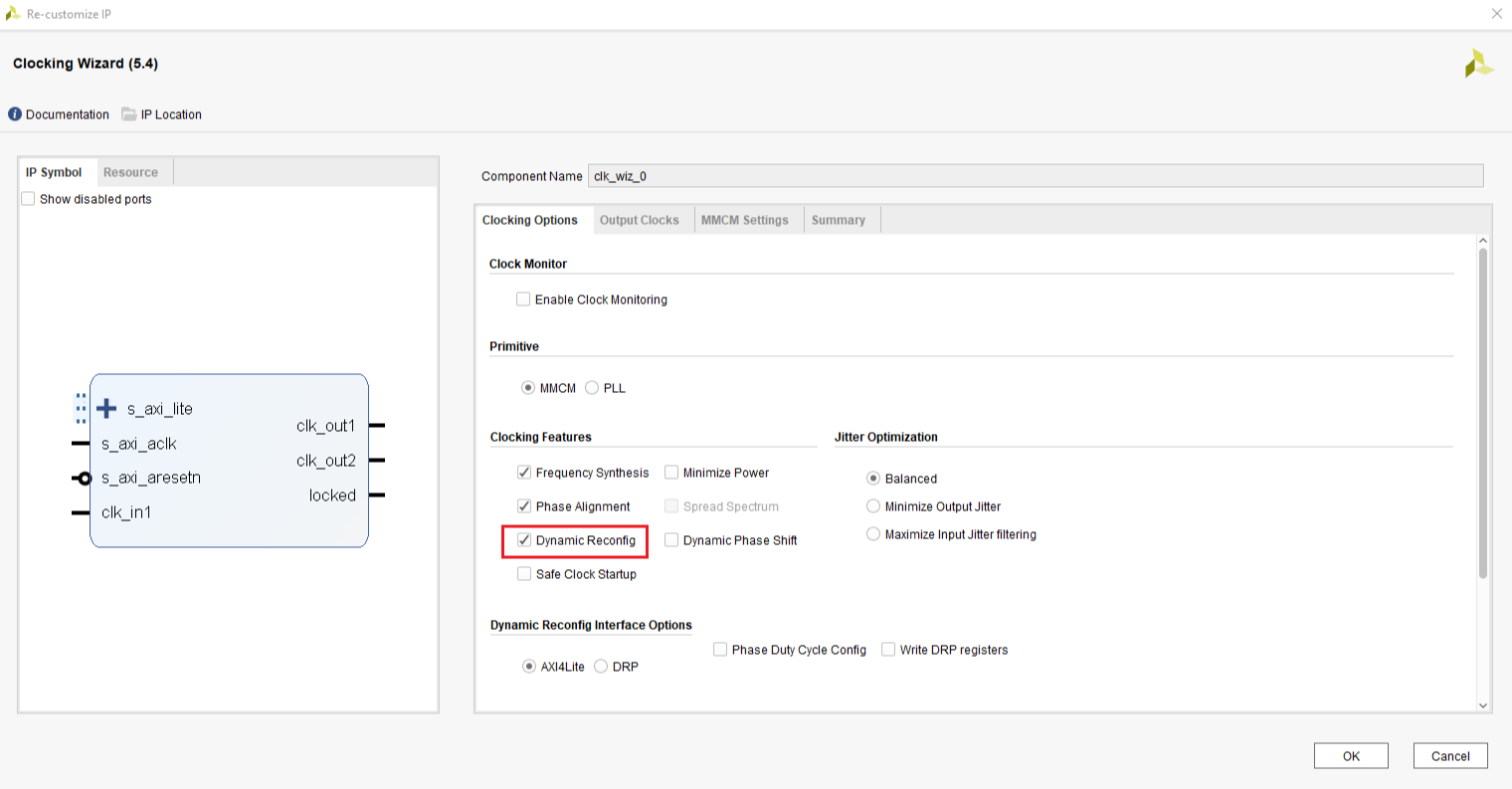Click the Re-customize IP title bar icon
Image resolution: width=1512 pixels, height=789 pixels.
(14, 13)
